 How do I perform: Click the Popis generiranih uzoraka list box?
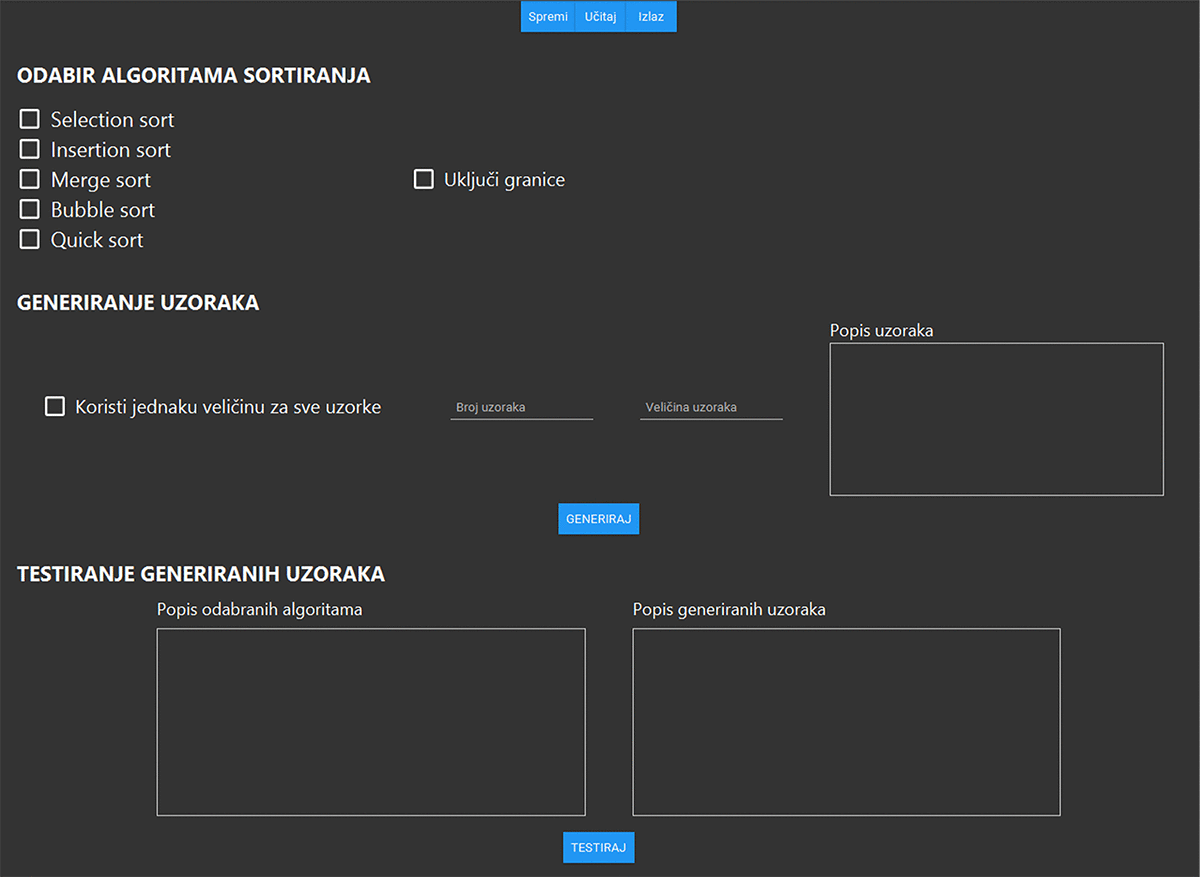tap(846, 722)
